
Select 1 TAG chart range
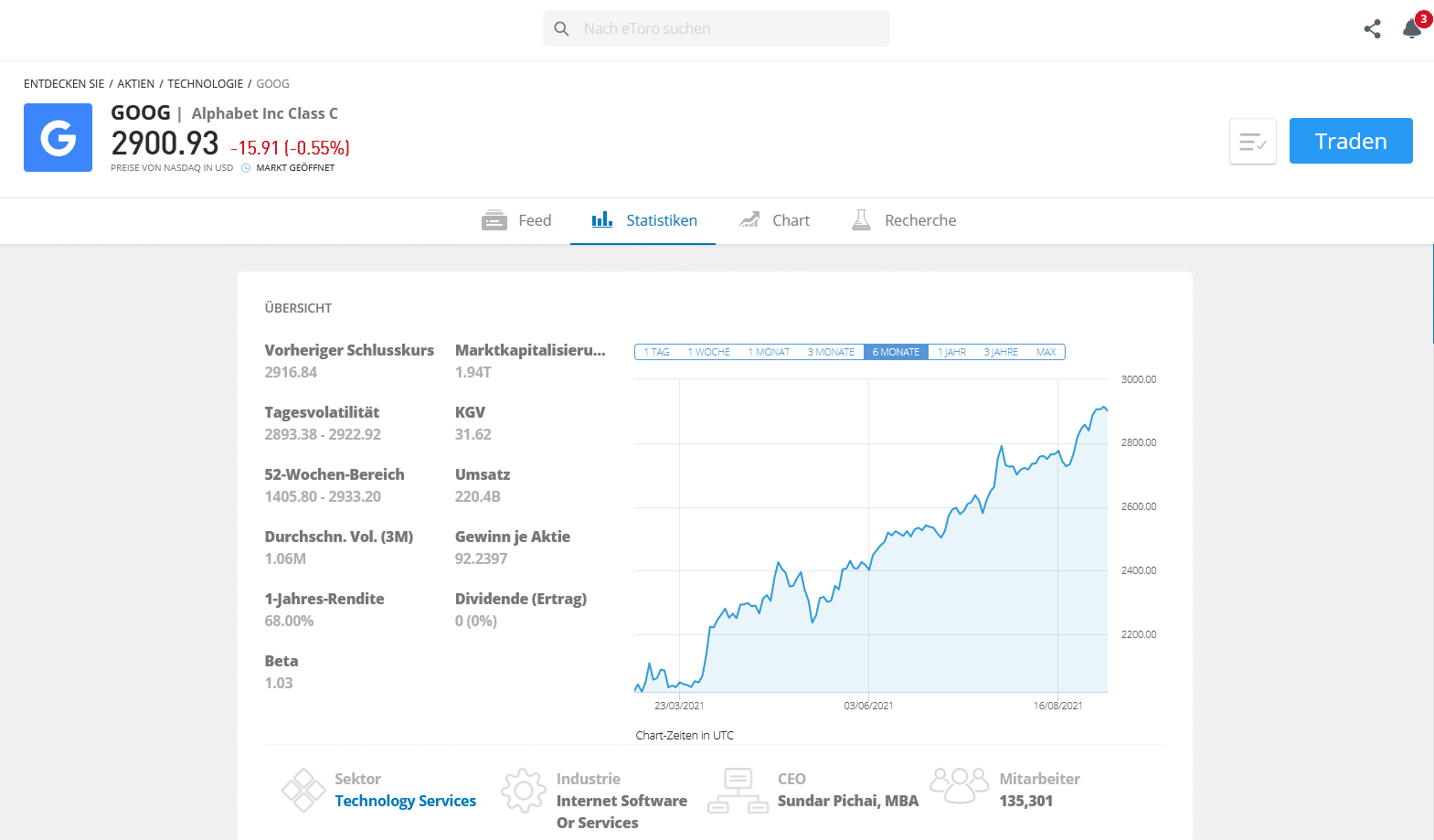tap(656, 352)
